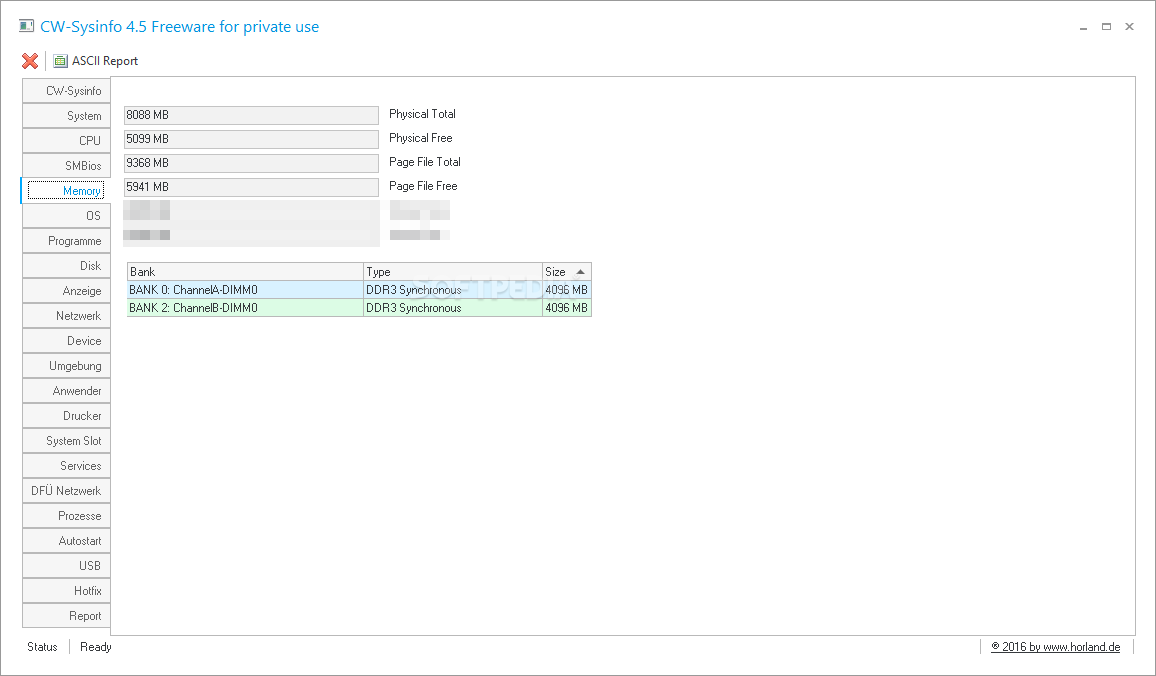This screenshot has height=676, width=1156.
Task: Visit the www.horland.de link
Action: coord(1055,647)
